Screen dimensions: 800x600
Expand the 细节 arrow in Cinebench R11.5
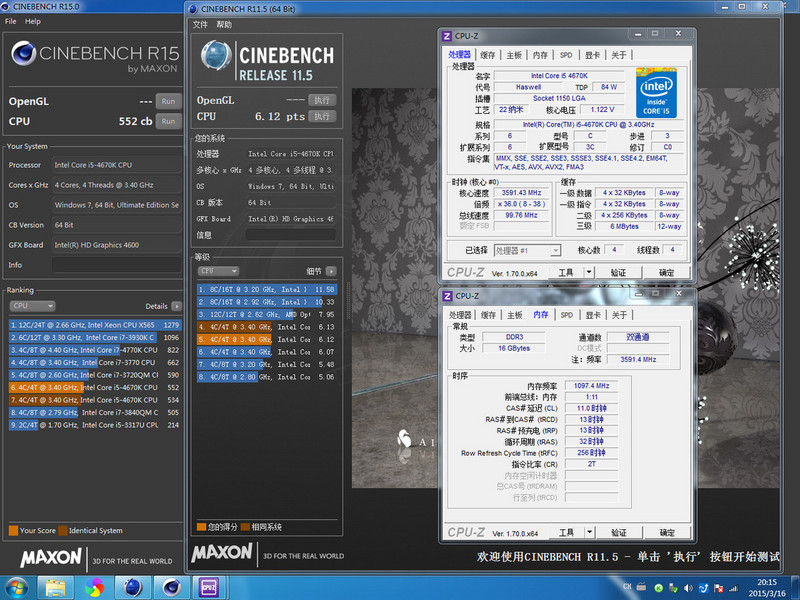(x=331, y=271)
